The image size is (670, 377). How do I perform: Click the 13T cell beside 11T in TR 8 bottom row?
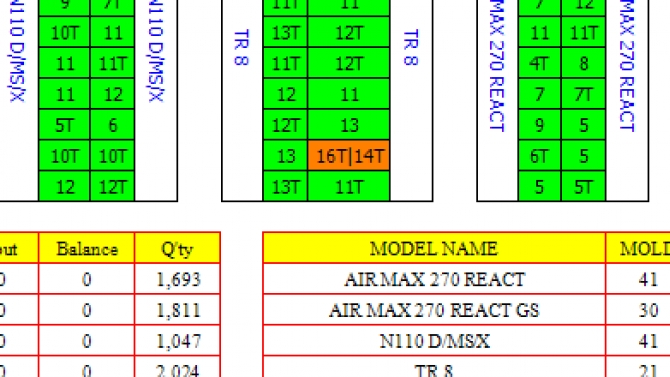pos(285,186)
